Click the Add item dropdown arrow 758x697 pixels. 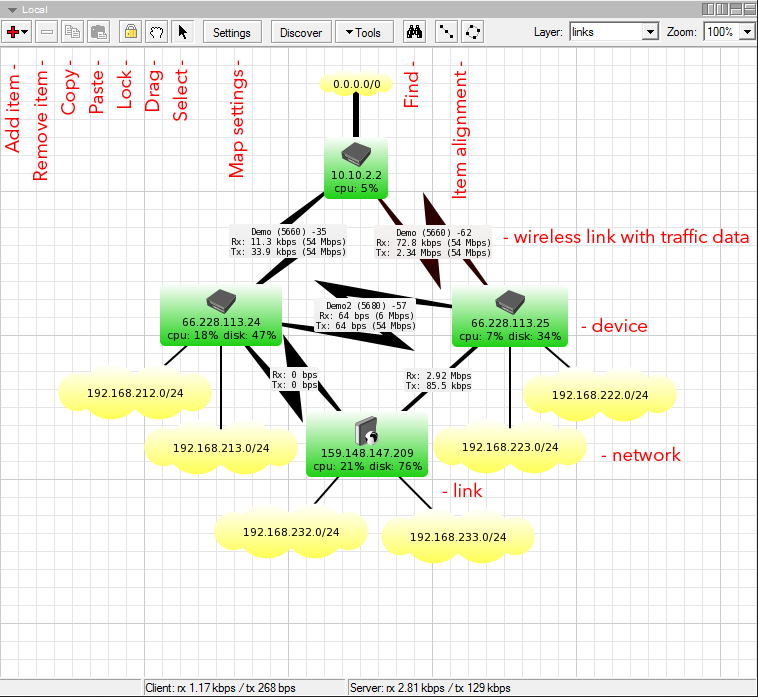[25, 32]
